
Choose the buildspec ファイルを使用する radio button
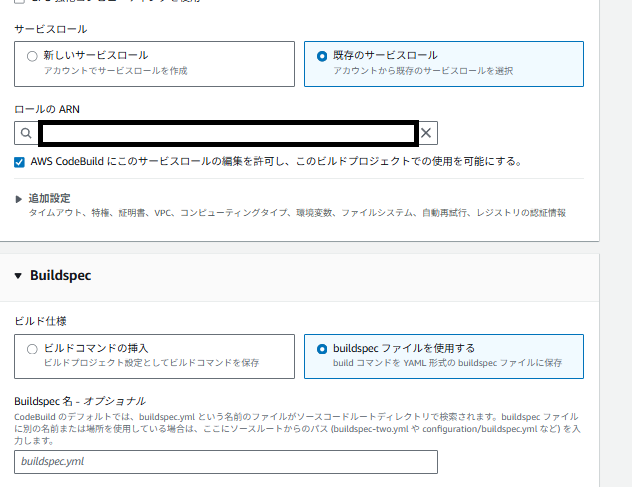(x=322, y=349)
